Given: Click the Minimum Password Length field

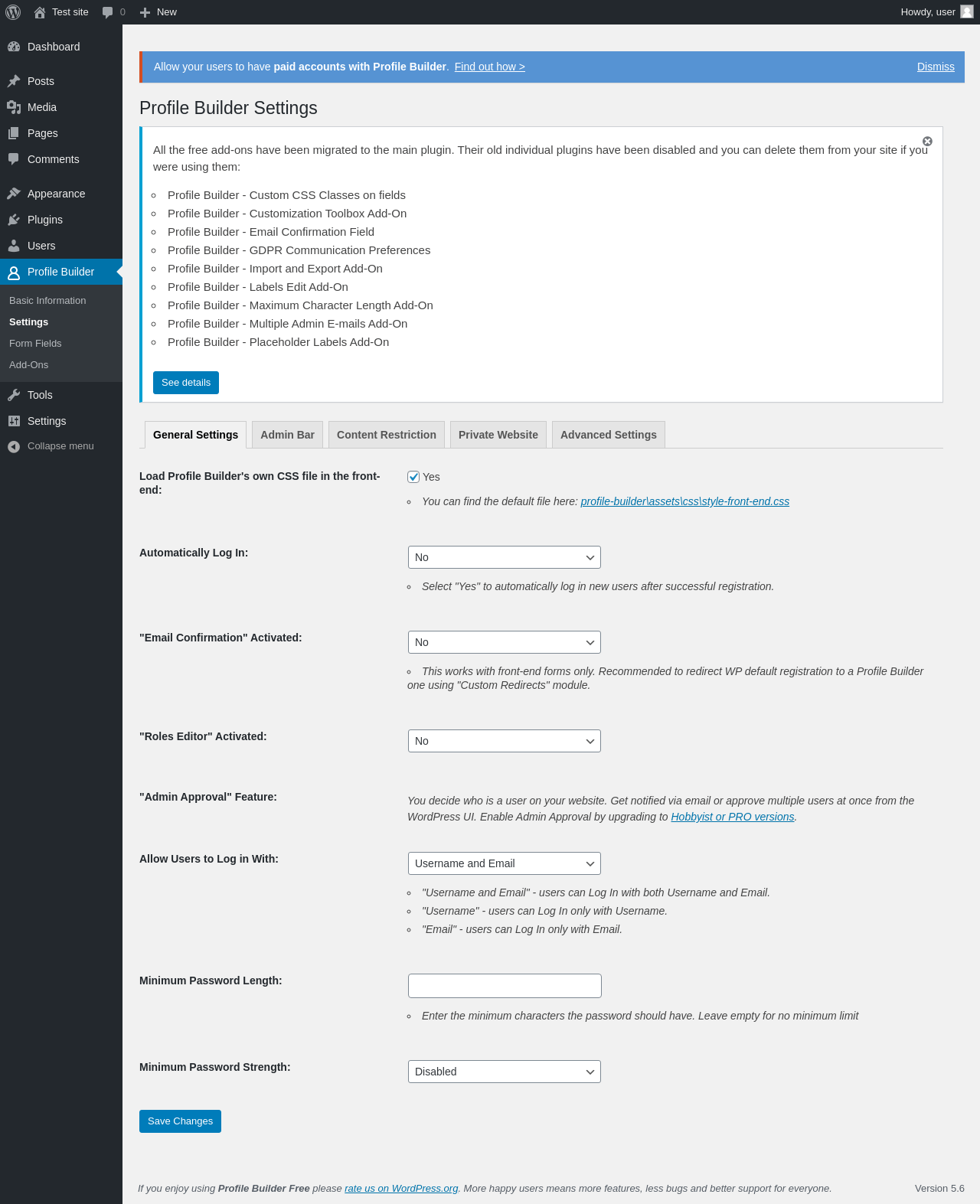Looking at the screenshot, I should point(505,986).
